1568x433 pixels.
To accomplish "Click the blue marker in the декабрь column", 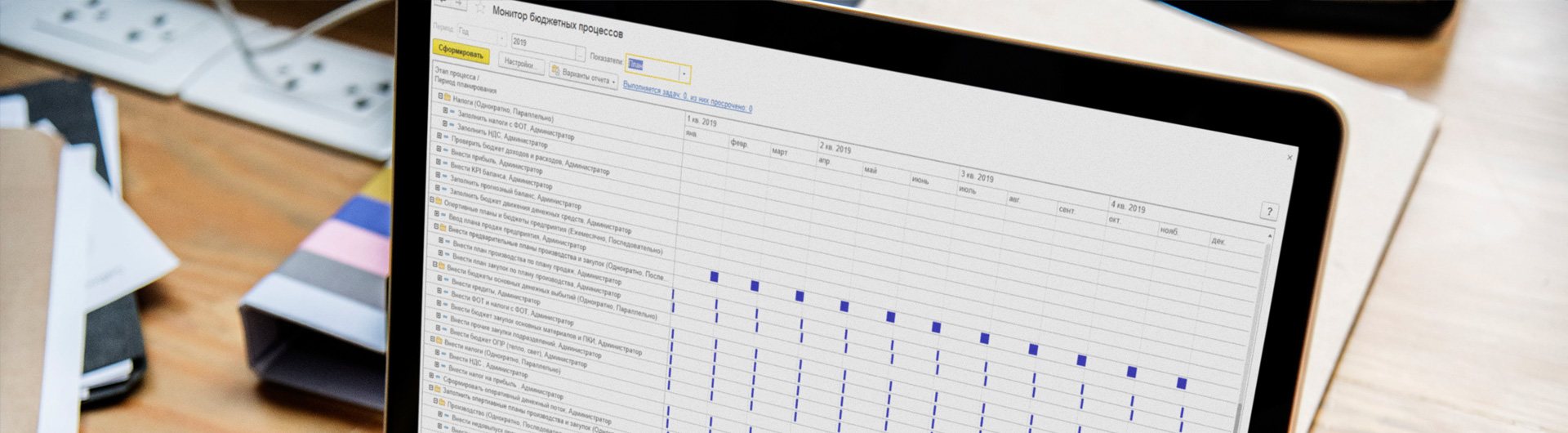I will (1181, 383).
